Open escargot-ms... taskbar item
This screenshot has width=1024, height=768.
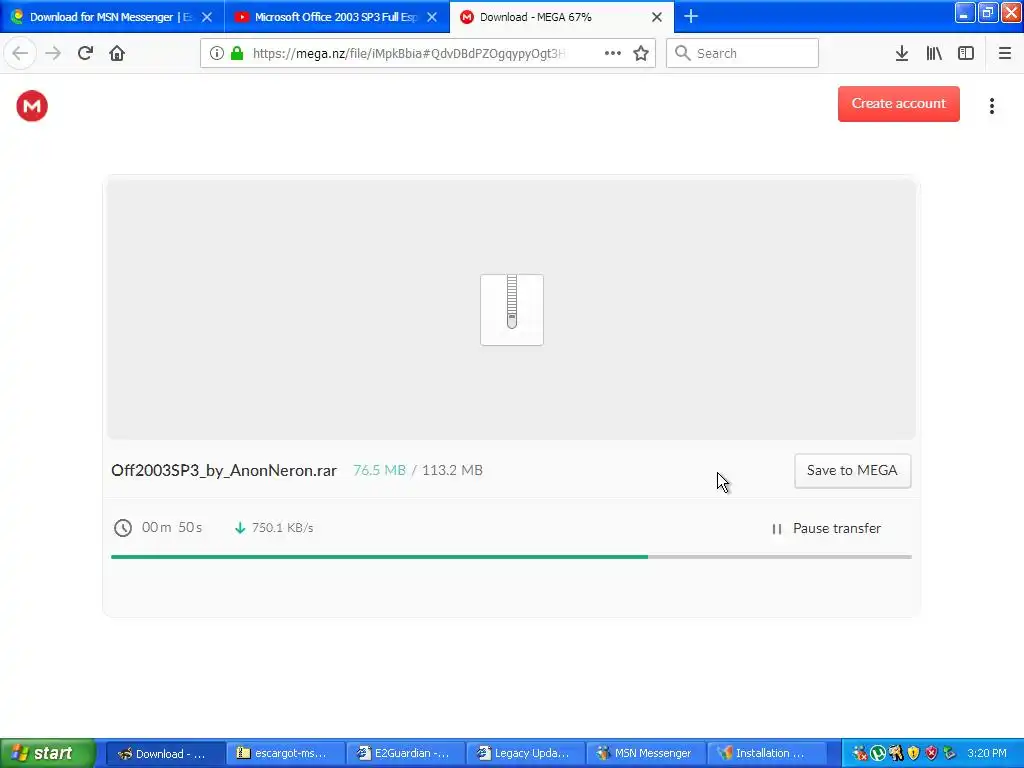(285, 753)
